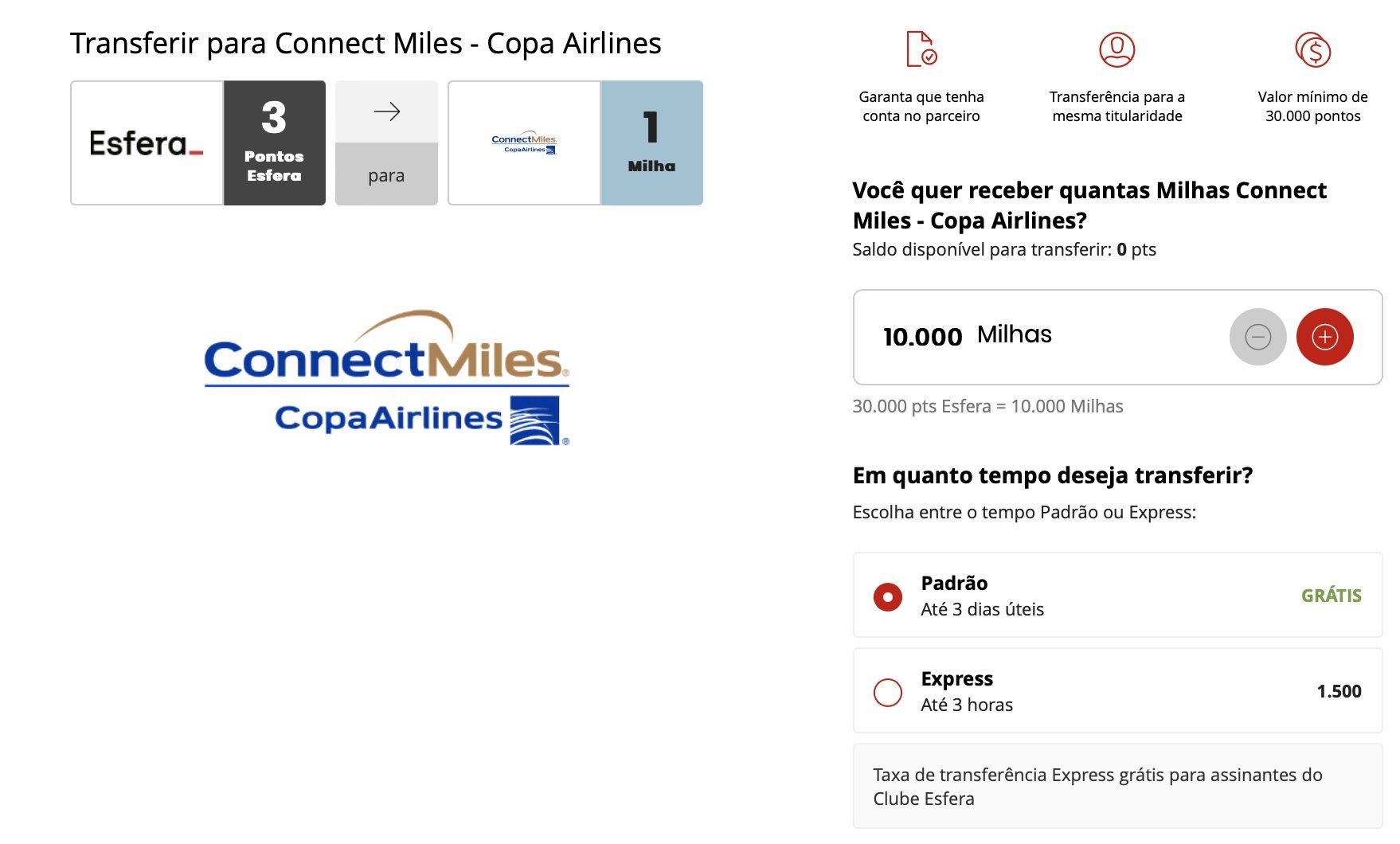Select the Express transfer option radio button
Image resolution: width=1400 pixels, height=844 pixels.
click(x=887, y=692)
